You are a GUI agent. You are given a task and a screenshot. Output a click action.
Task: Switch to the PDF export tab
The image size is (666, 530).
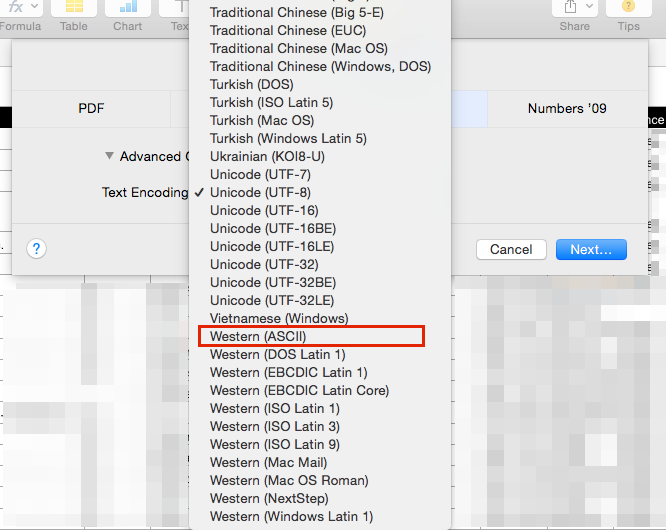(x=91, y=109)
